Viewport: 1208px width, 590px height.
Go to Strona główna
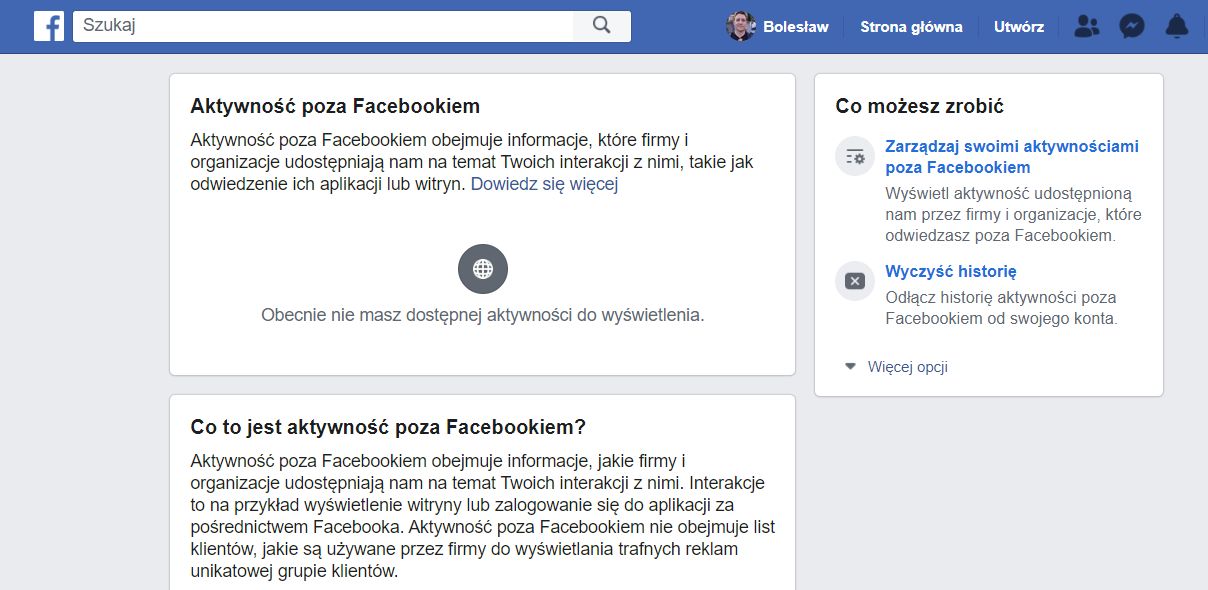coord(911,27)
